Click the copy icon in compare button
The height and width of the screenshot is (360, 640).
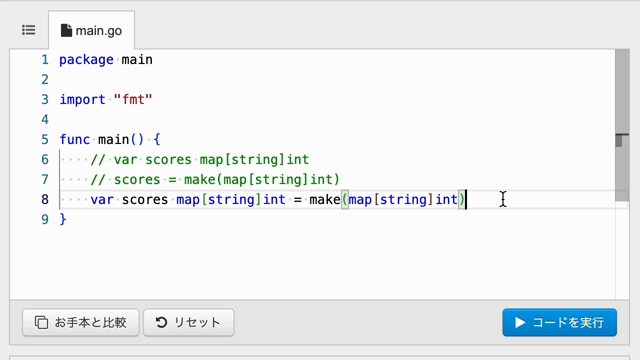tap(41, 322)
